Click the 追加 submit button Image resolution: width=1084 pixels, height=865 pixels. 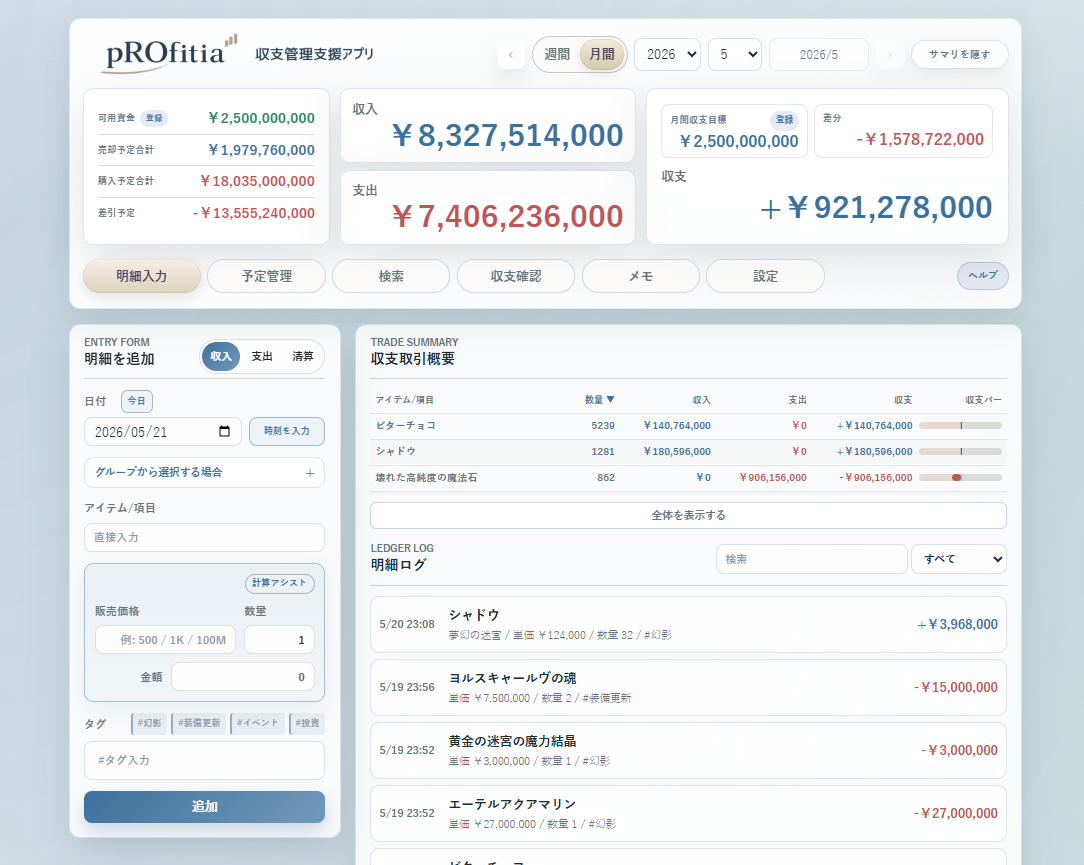click(x=204, y=806)
